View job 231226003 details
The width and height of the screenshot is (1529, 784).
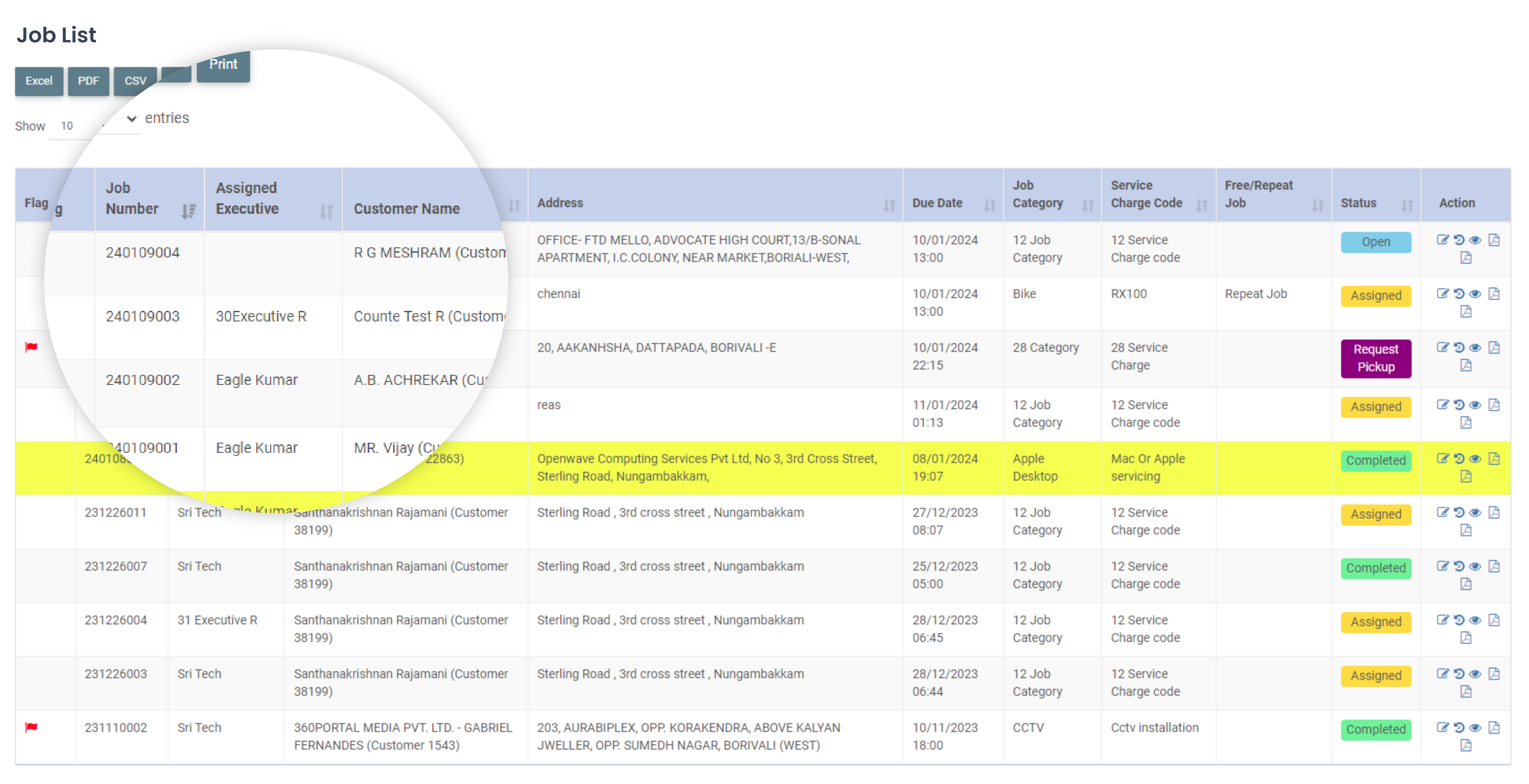click(1475, 674)
